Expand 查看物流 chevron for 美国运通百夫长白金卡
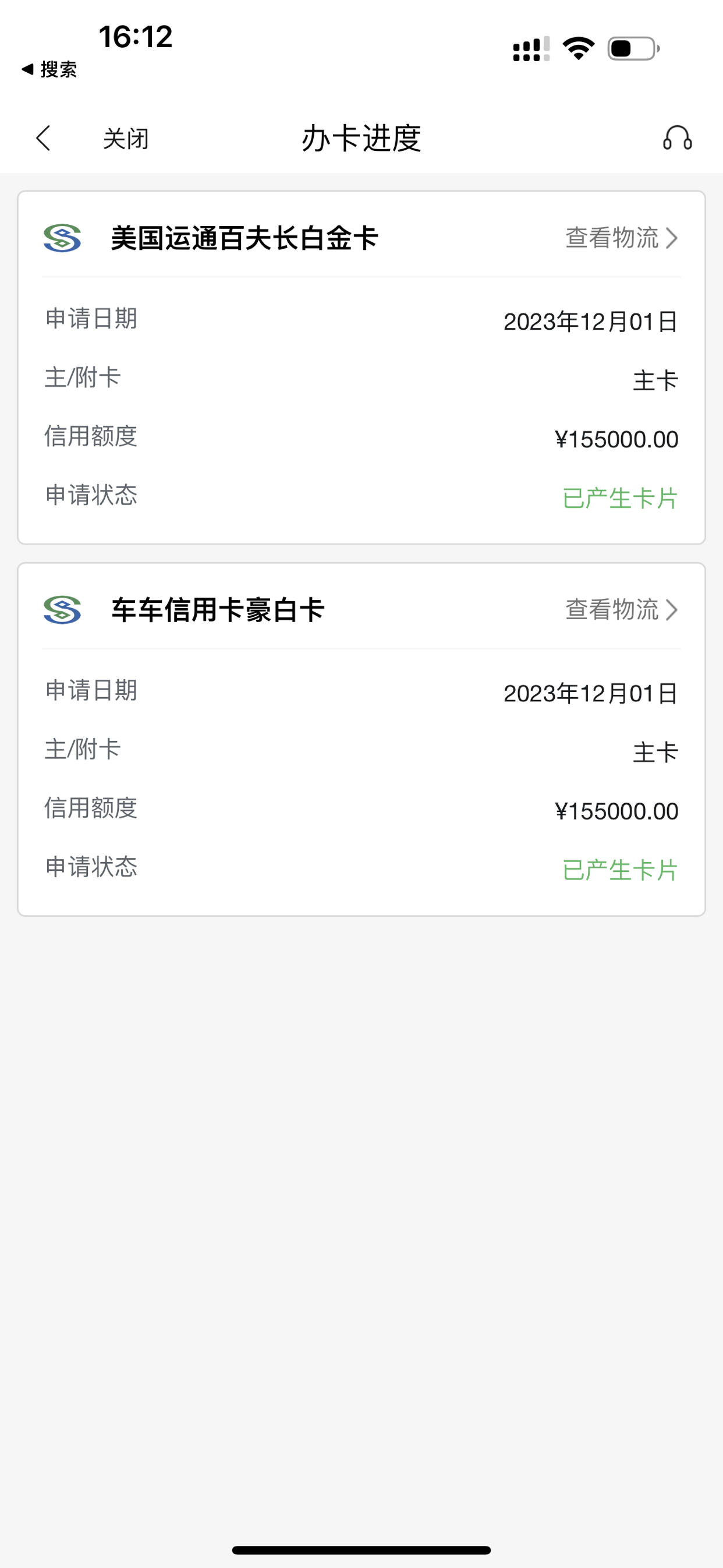The image size is (723, 1568). coord(671,238)
